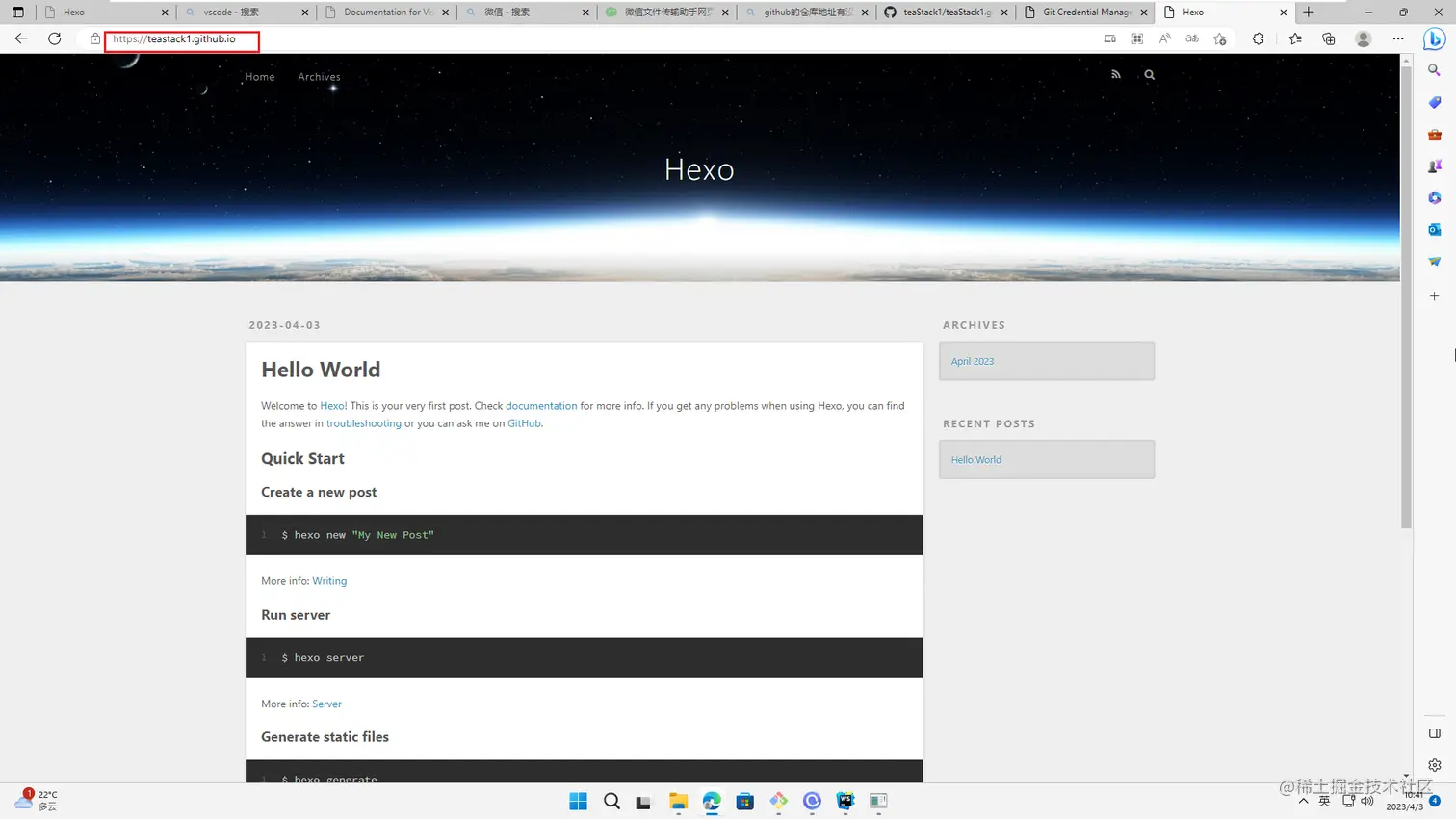The image size is (1456, 819).
Task: Open File Explorer from taskbar
Action: coord(678,801)
